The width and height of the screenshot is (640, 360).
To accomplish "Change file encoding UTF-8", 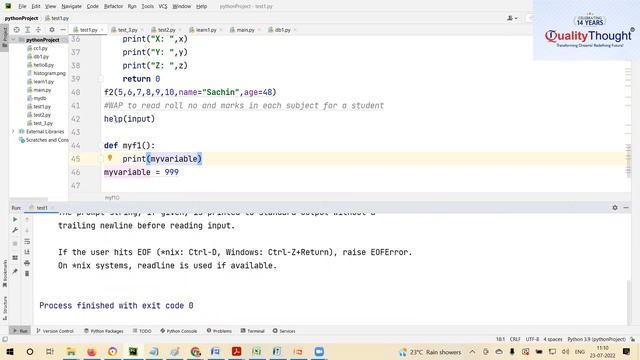I will point(532,340).
